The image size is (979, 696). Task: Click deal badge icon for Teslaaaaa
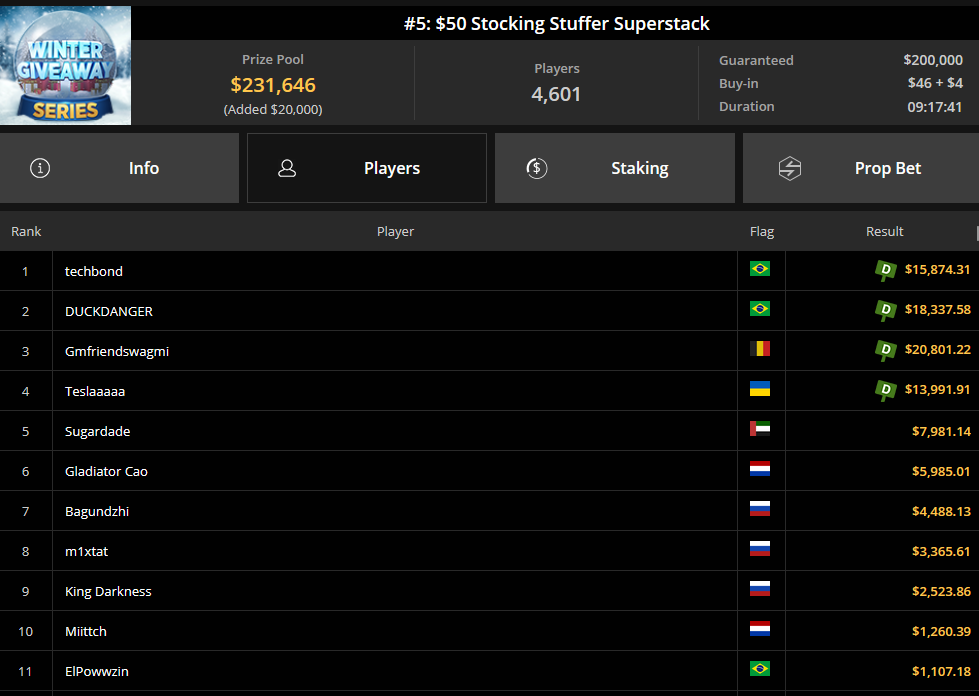coord(885,390)
